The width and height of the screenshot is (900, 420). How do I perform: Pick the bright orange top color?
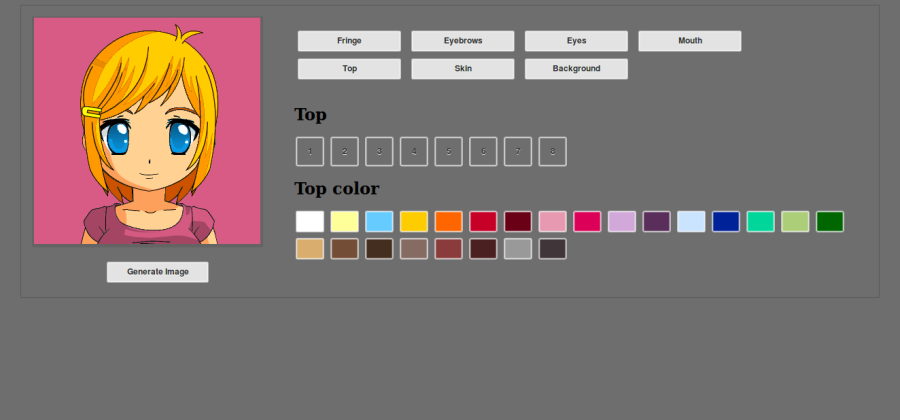448,221
